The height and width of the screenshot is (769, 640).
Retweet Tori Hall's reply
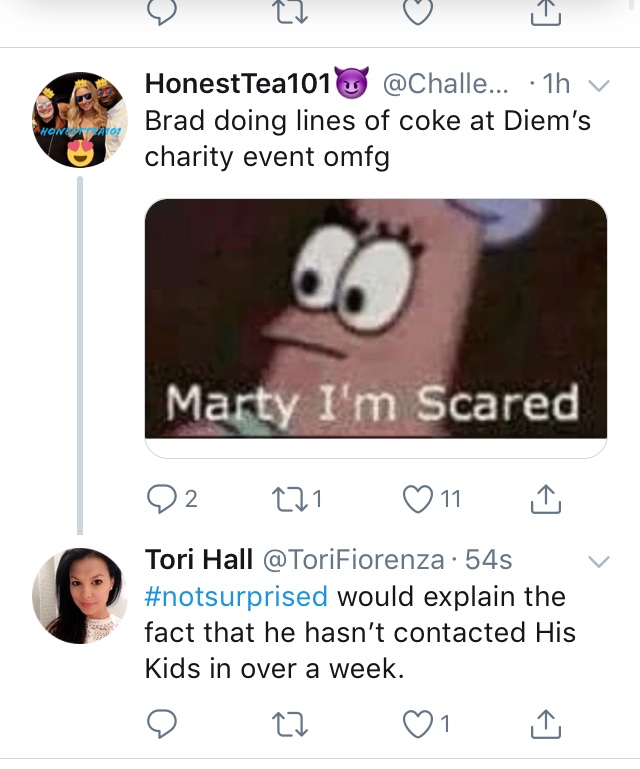(x=289, y=724)
